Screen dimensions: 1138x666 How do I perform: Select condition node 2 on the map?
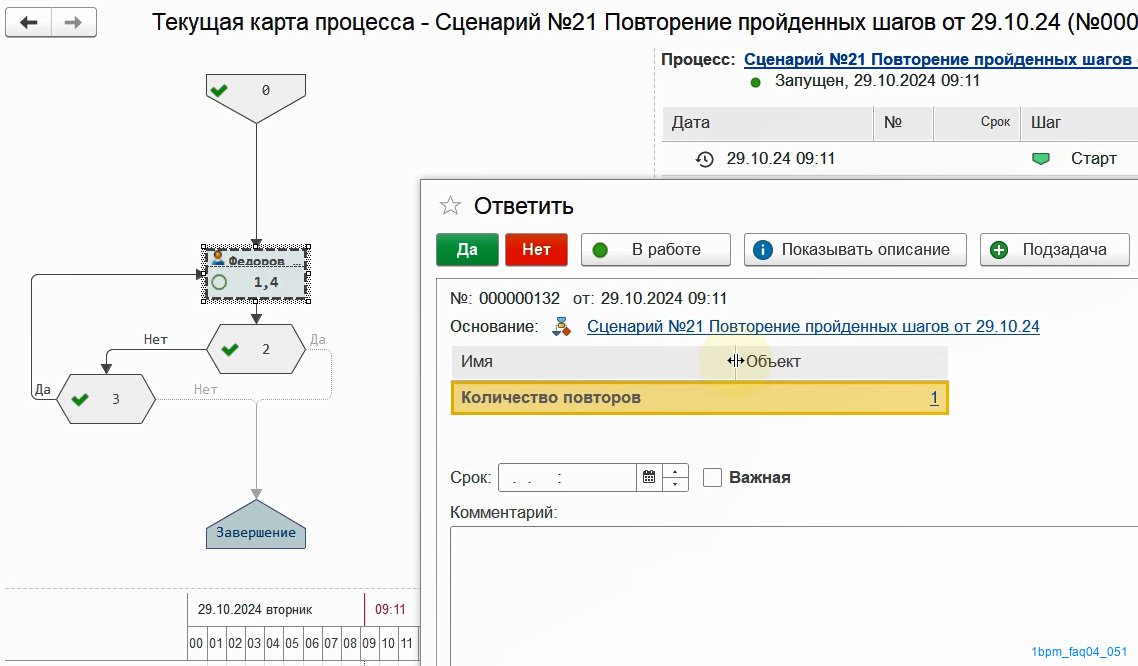pyautogui.click(x=256, y=349)
